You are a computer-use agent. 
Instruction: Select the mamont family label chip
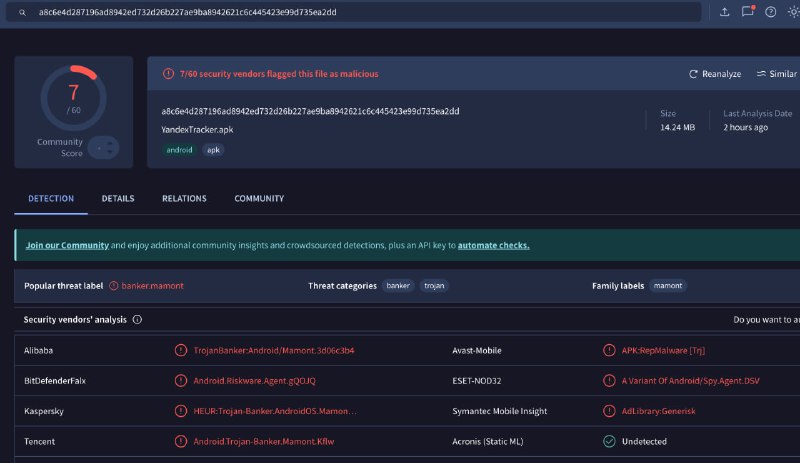coord(668,286)
